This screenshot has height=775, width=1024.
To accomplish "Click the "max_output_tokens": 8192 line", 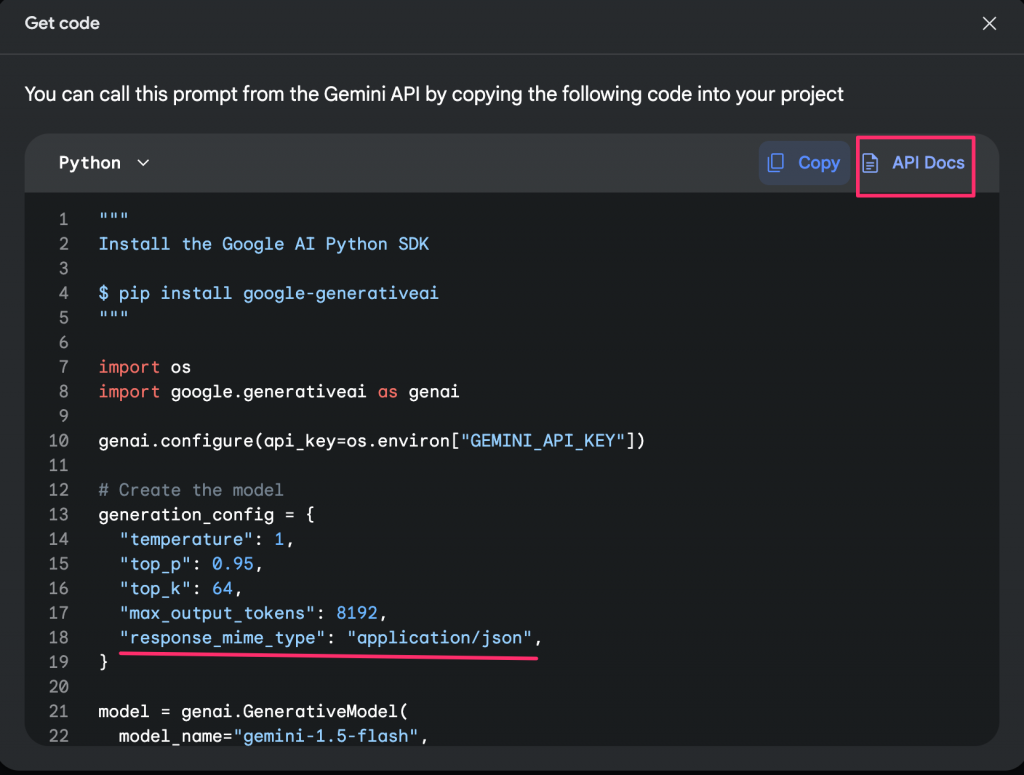I will (x=253, y=613).
